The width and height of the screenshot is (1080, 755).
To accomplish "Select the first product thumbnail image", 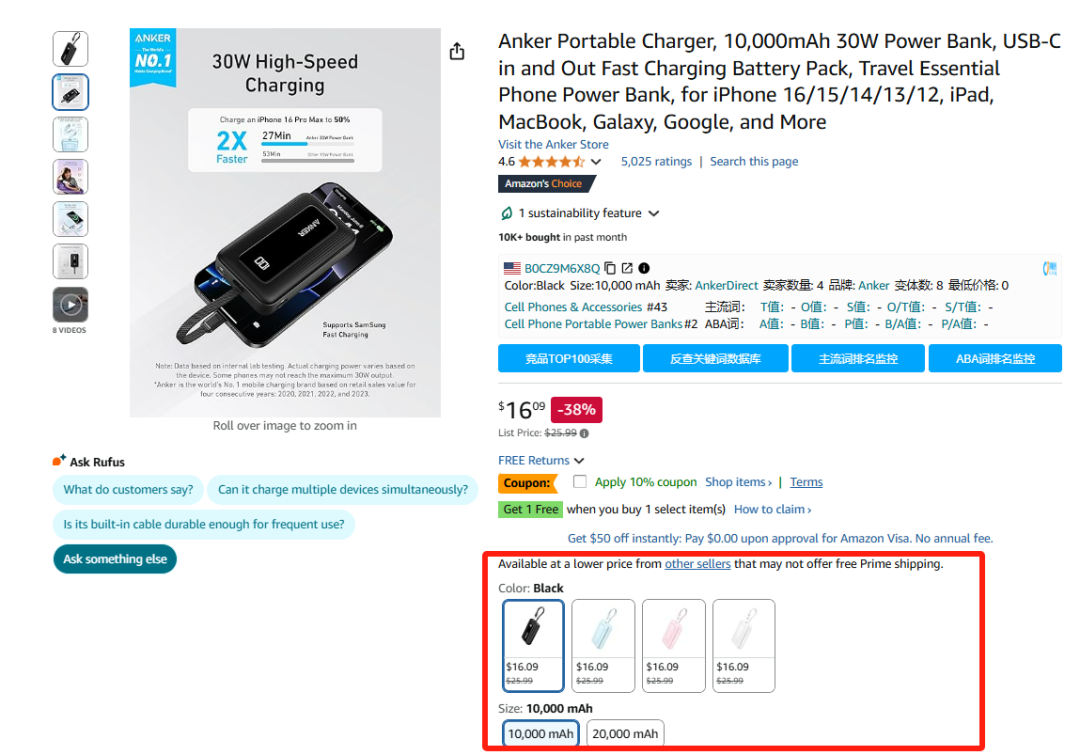I will click(x=70, y=49).
